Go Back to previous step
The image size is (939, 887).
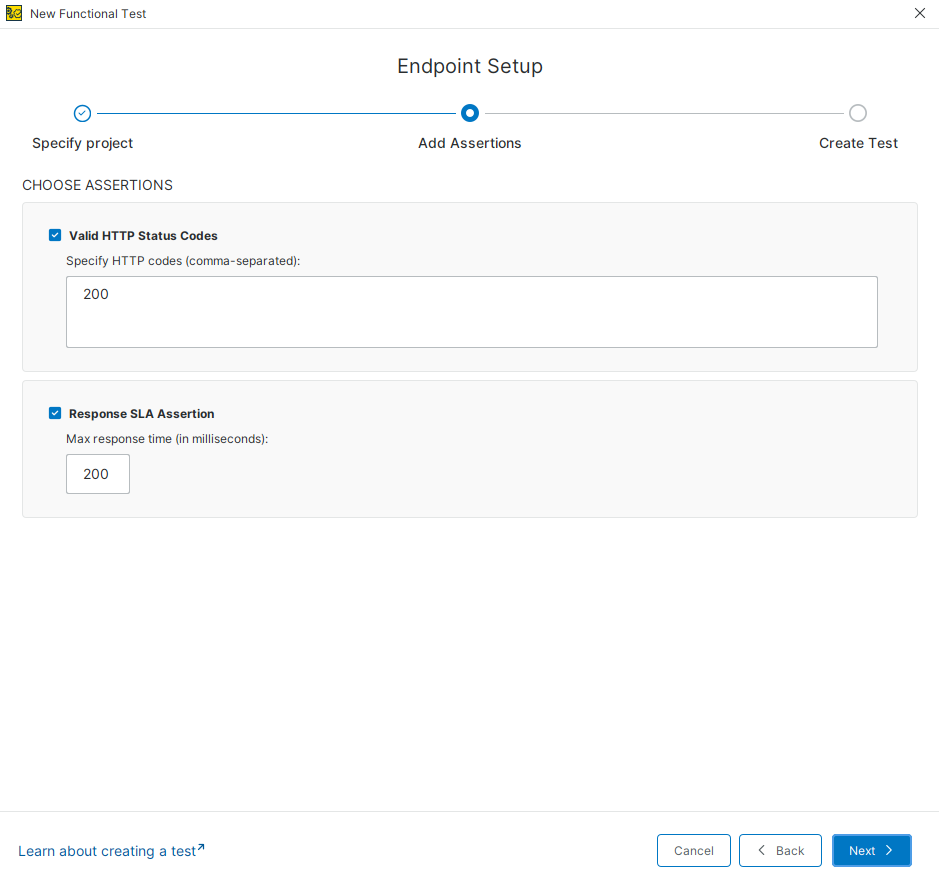coord(780,850)
